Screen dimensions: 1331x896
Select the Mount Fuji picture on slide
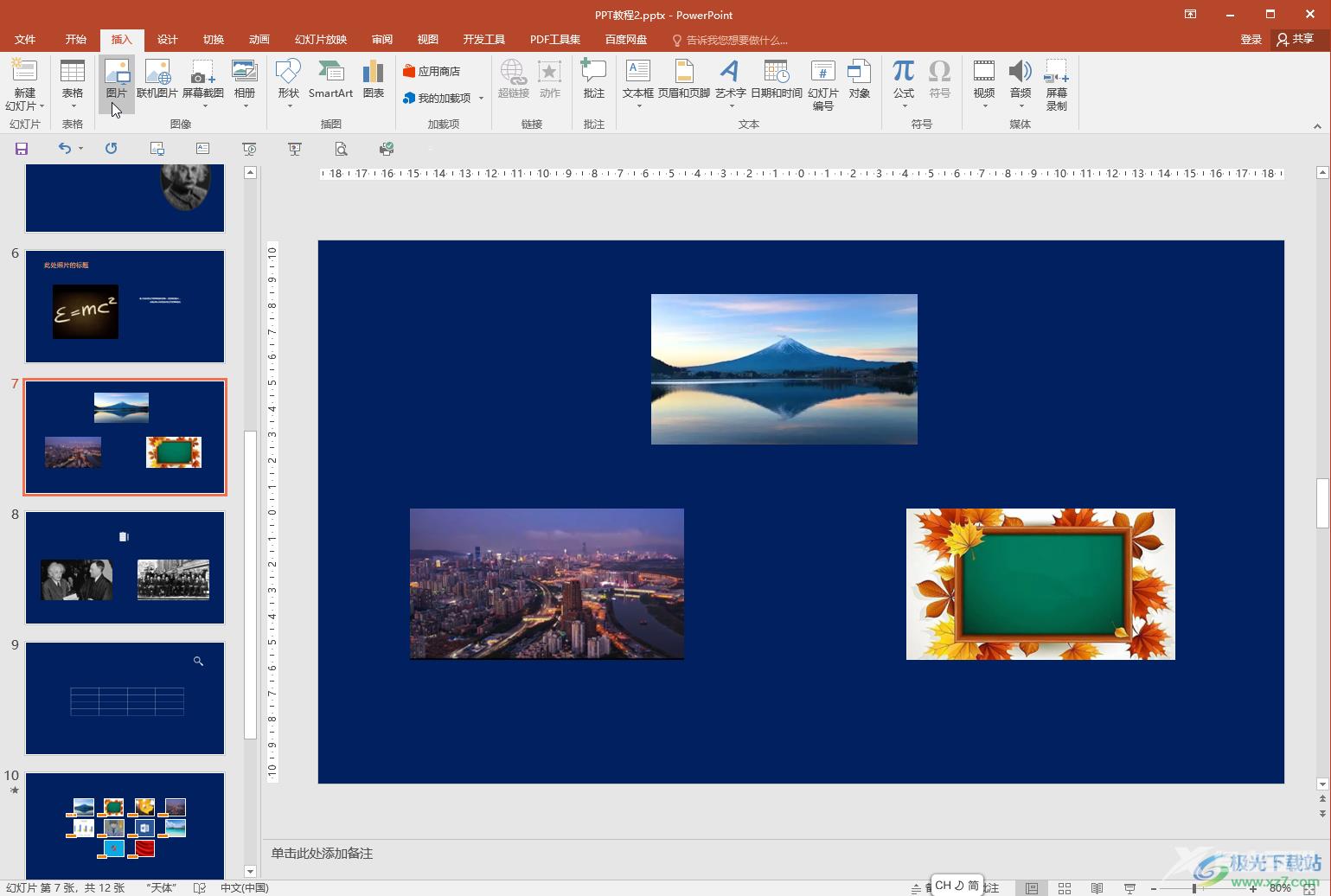click(784, 369)
